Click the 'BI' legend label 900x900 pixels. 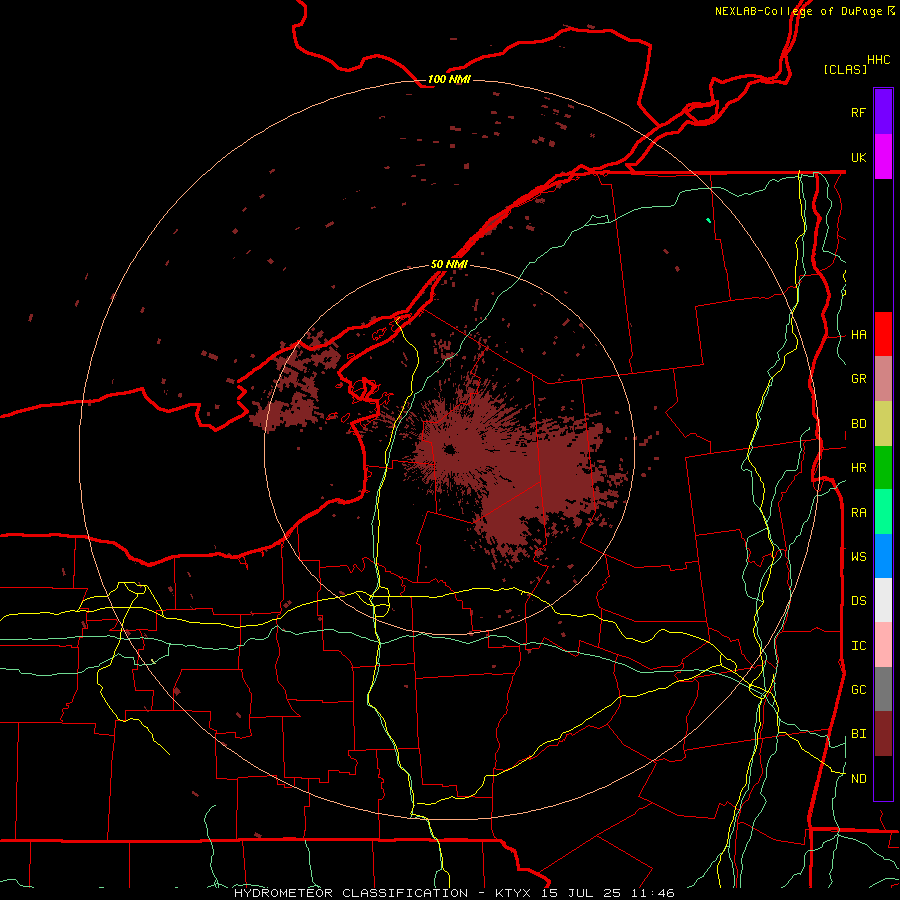pos(858,734)
